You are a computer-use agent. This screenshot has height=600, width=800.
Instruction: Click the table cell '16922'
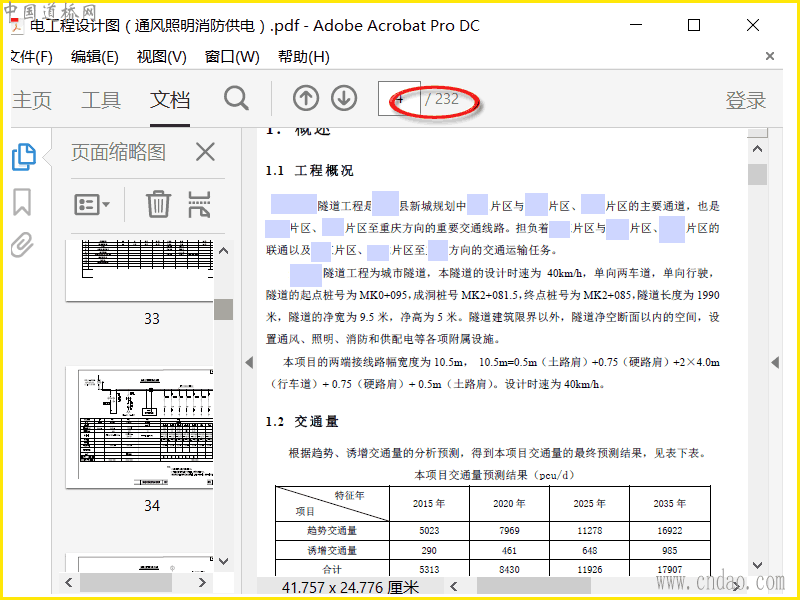click(669, 531)
